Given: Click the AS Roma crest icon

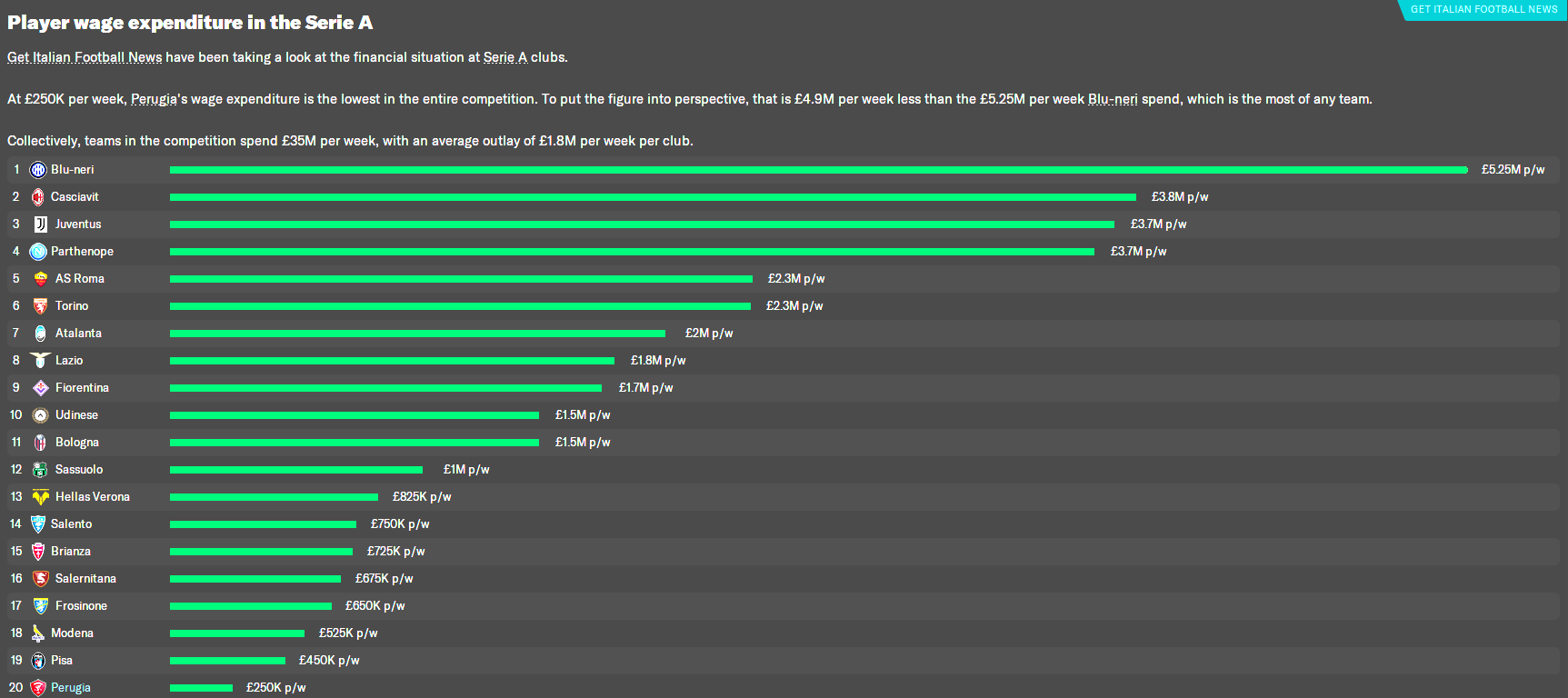Looking at the screenshot, I should (41, 279).
